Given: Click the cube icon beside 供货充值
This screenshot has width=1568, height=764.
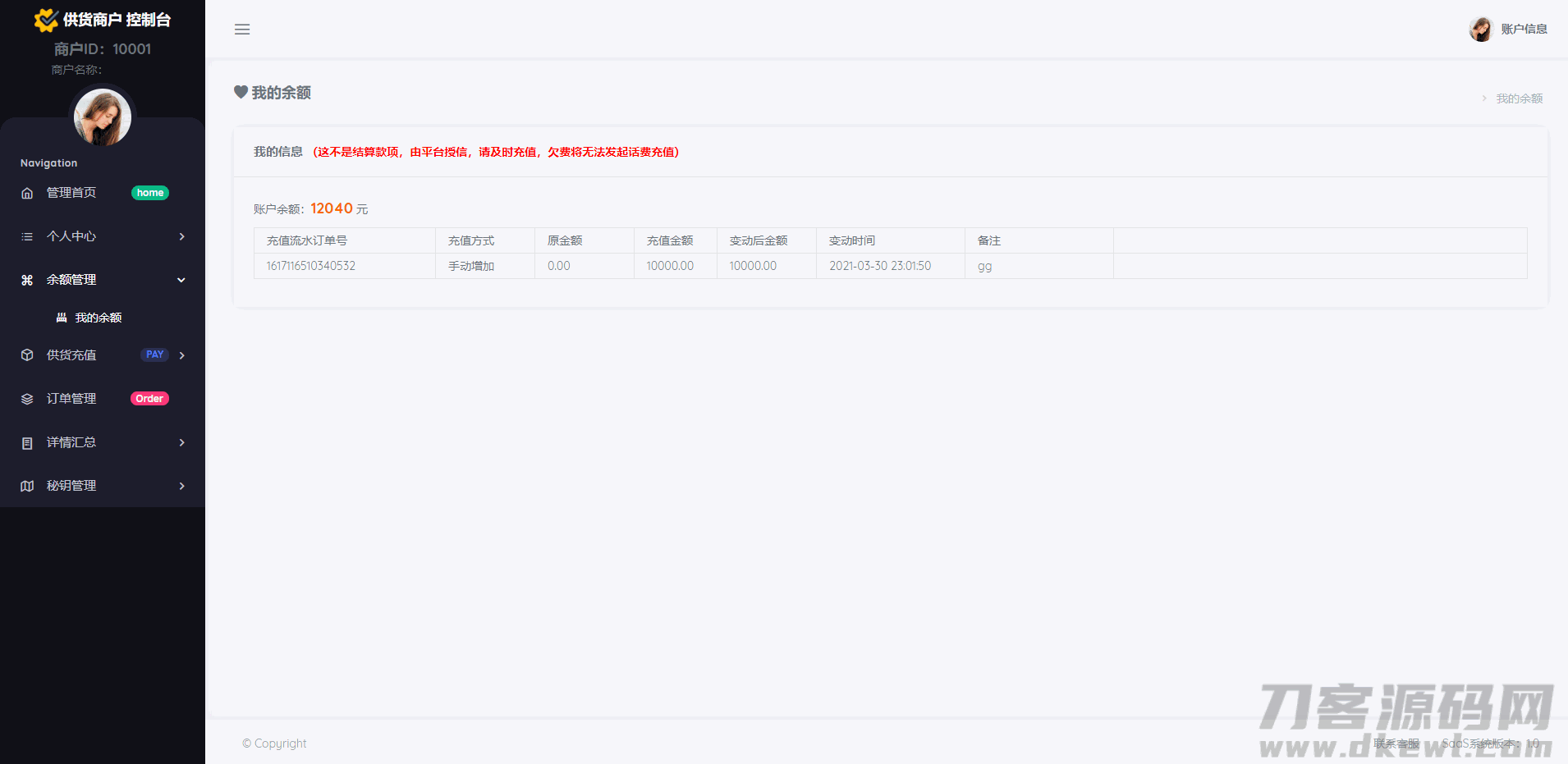Looking at the screenshot, I should [27, 355].
